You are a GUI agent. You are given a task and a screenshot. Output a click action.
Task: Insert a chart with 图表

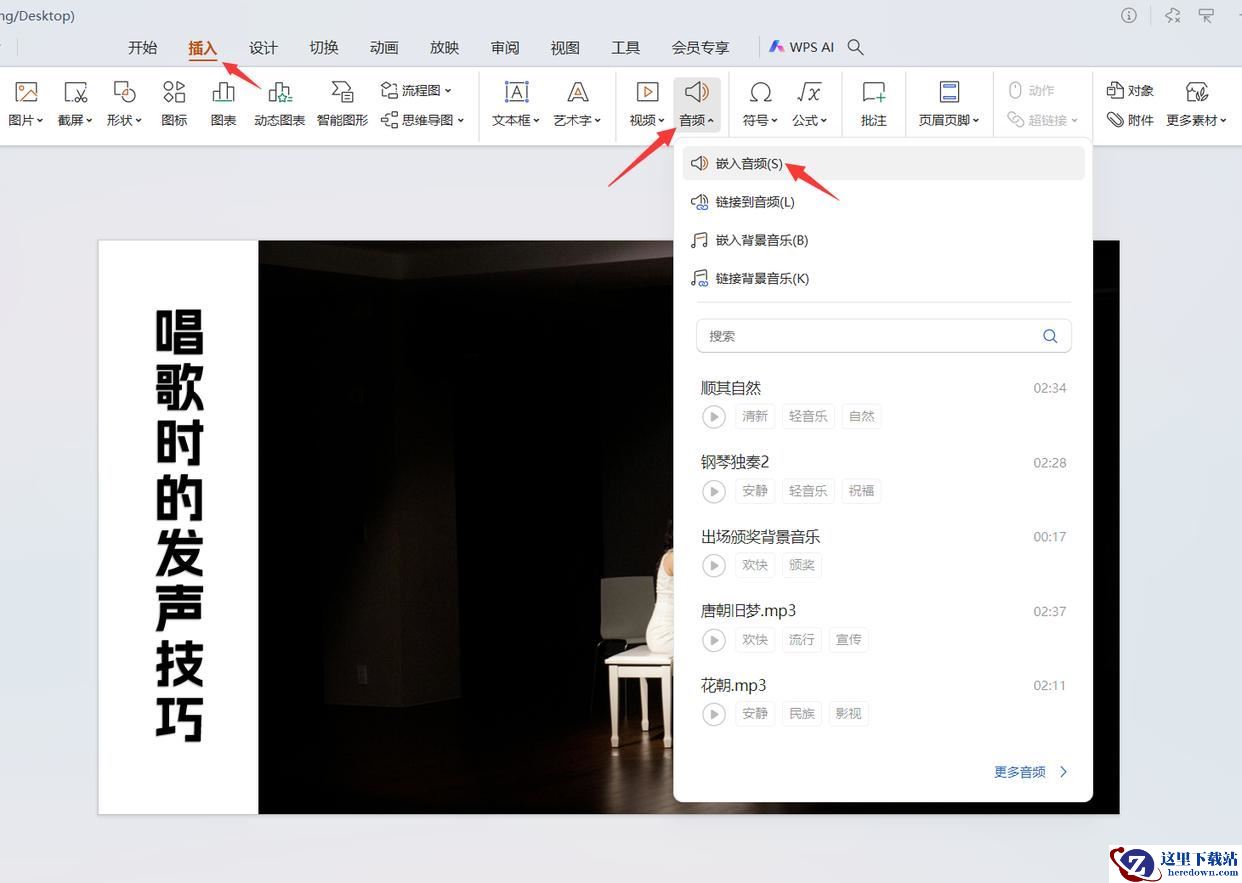tap(223, 104)
